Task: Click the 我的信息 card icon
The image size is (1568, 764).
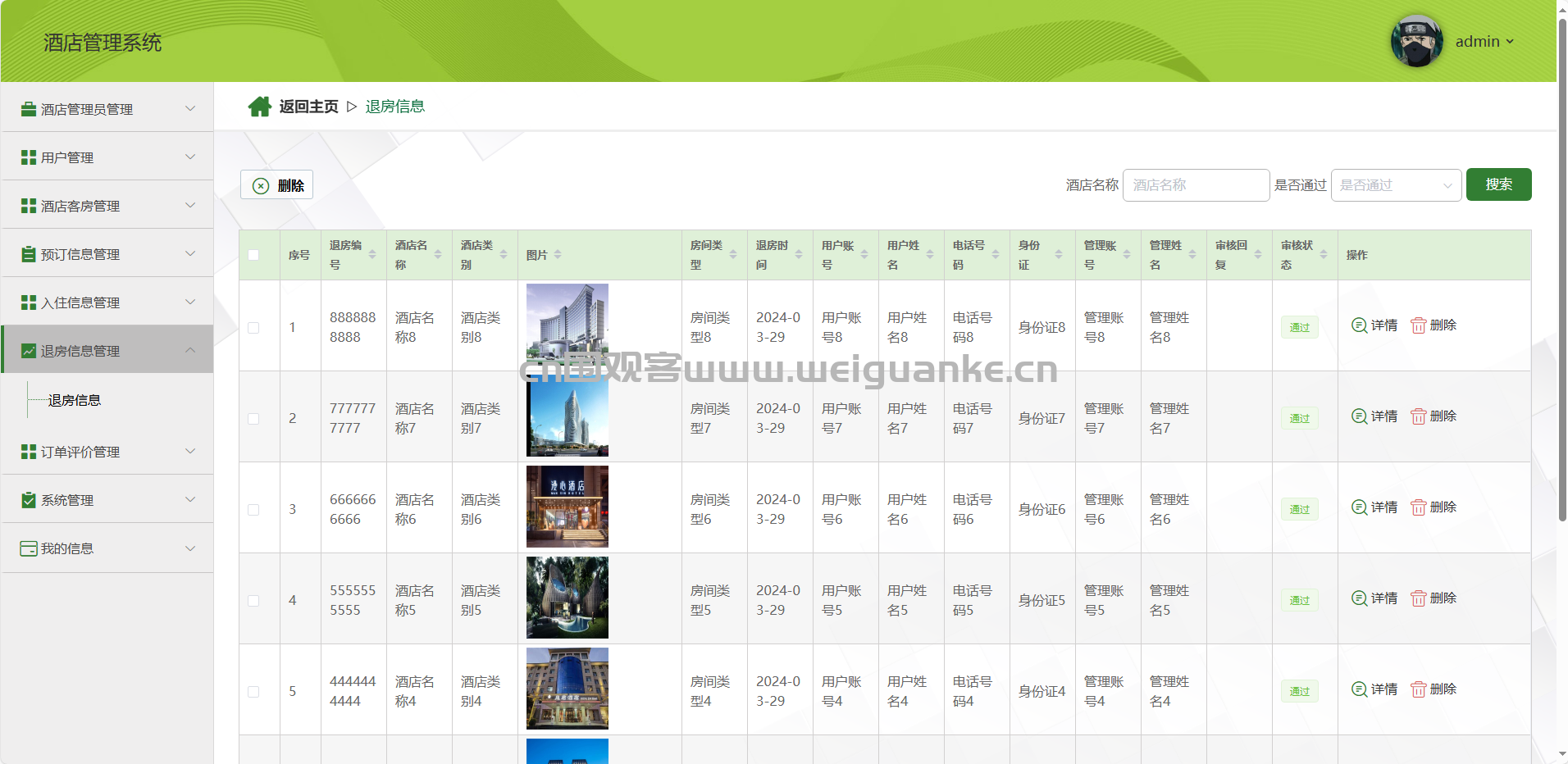Action: pyautogui.click(x=29, y=548)
